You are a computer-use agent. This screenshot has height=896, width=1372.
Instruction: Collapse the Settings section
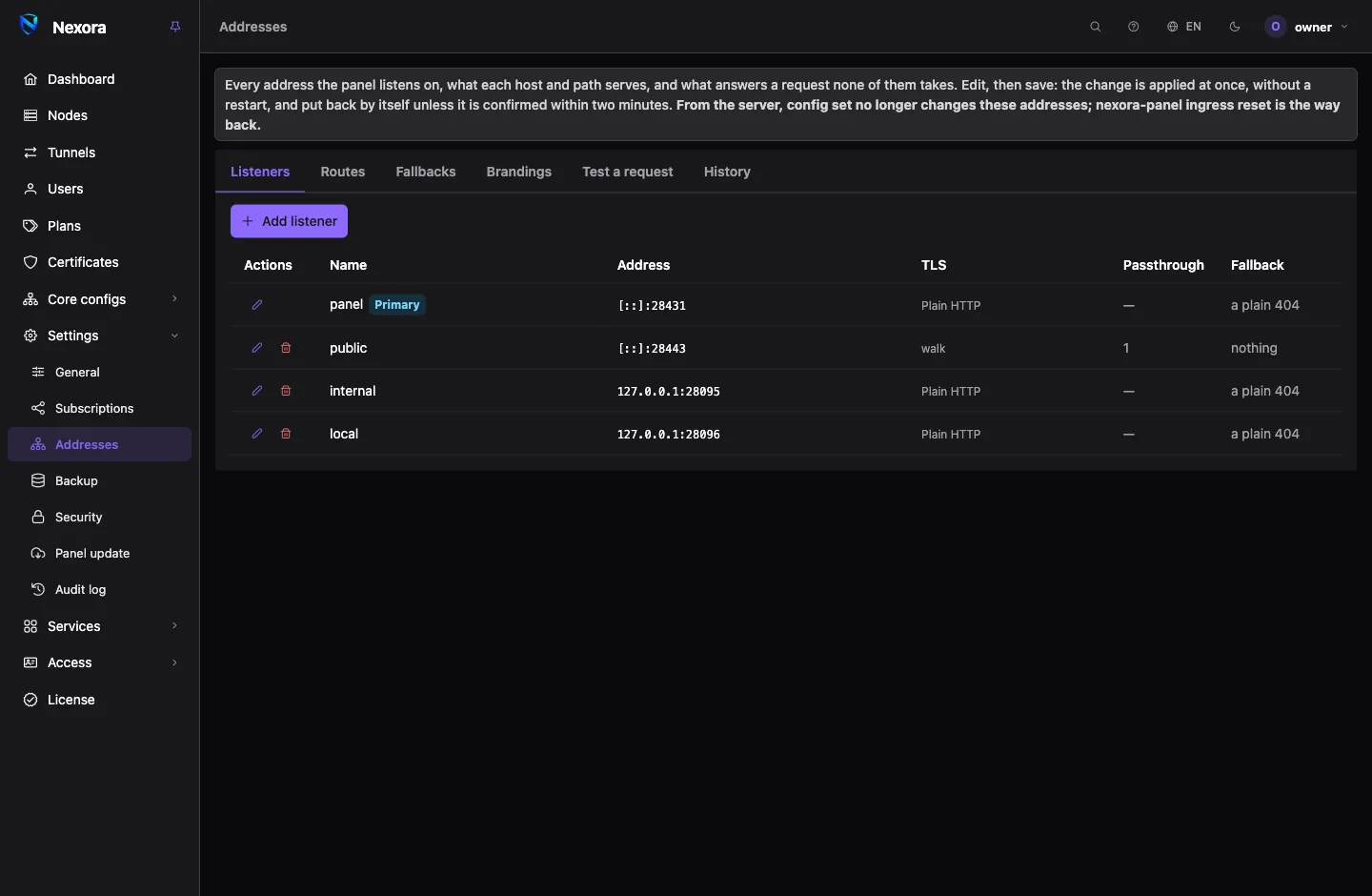tap(100, 336)
